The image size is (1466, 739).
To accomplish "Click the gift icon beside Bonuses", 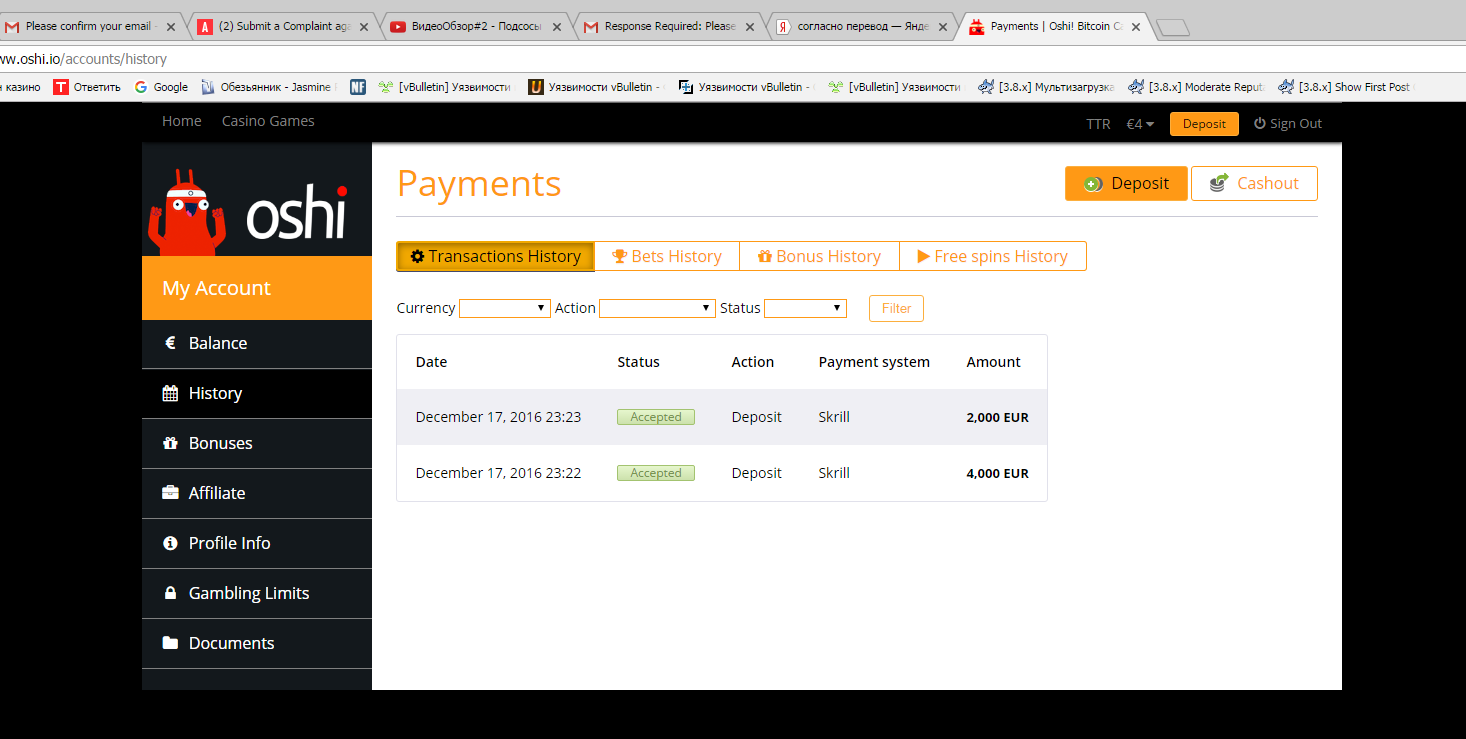I will tap(170, 443).
